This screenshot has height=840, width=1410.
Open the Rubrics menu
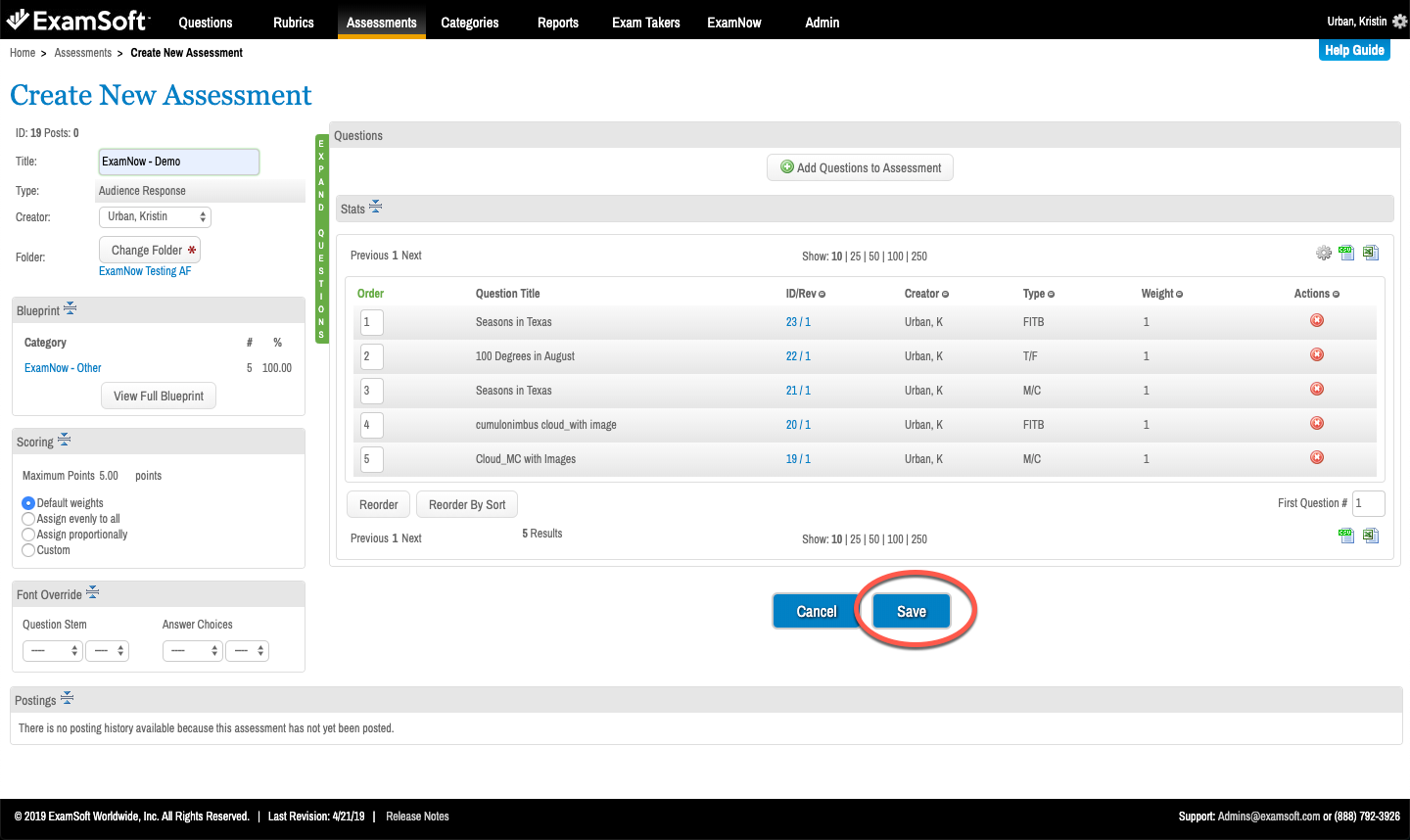pos(294,23)
